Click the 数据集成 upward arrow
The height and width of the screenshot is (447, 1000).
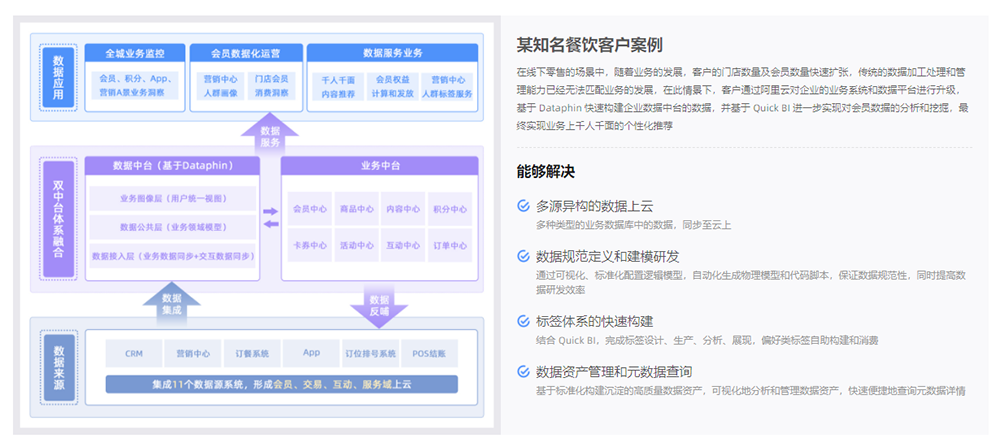click(172, 304)
